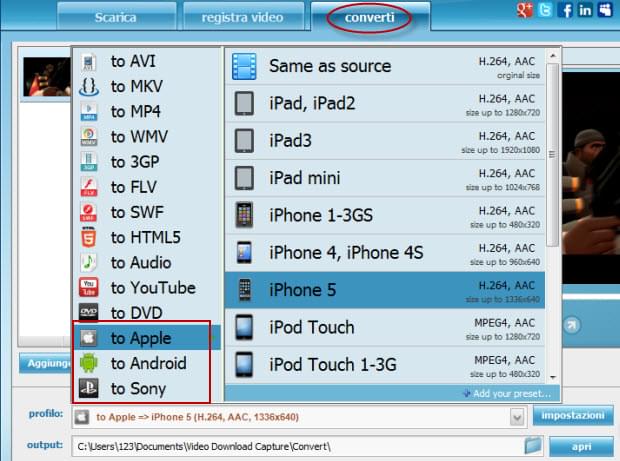Choose the 'to AVI' menu entry
Viewport: 620px width, 461px height.
tap(147, 62)
